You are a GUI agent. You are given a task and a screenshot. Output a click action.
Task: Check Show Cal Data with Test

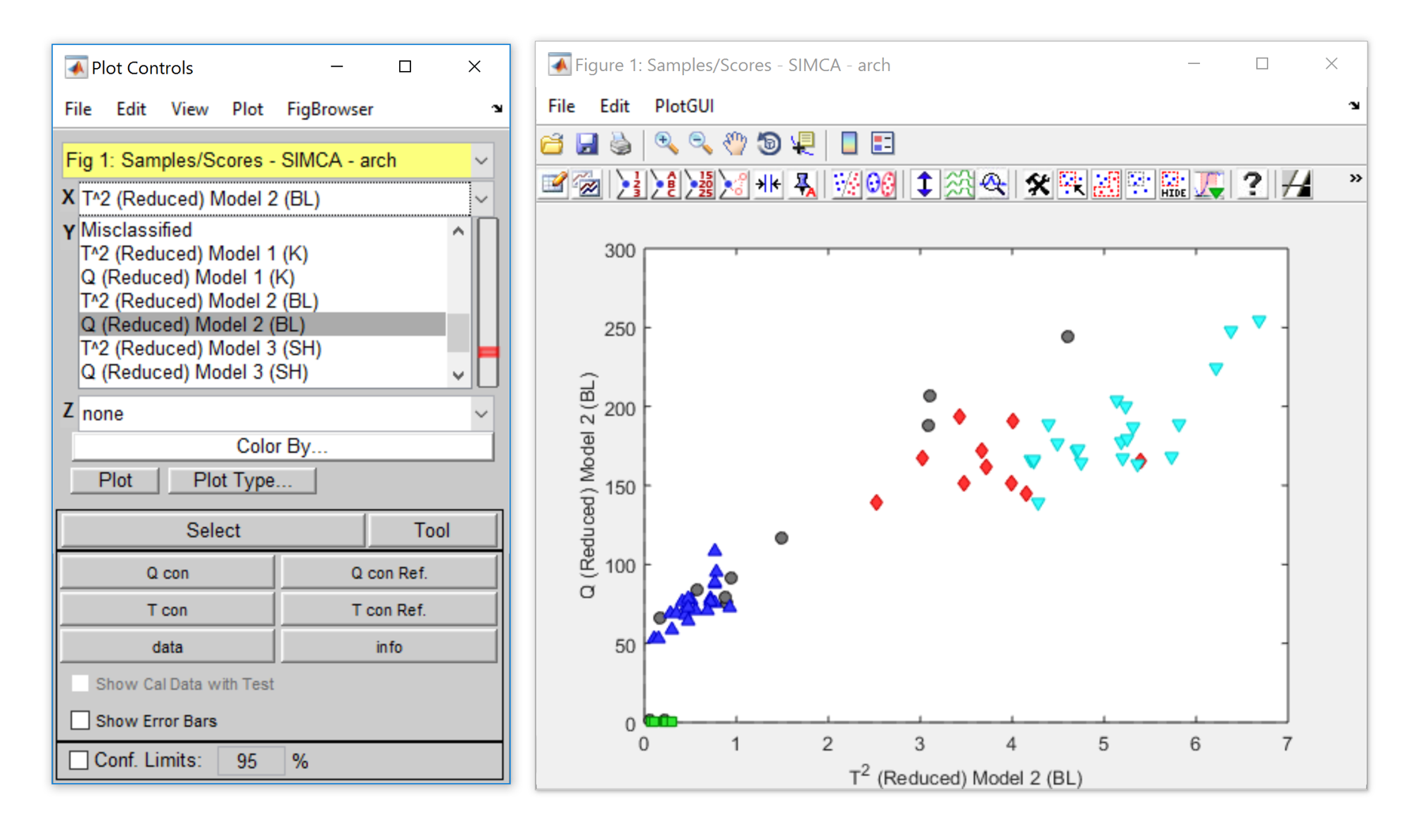coord(80,684)
